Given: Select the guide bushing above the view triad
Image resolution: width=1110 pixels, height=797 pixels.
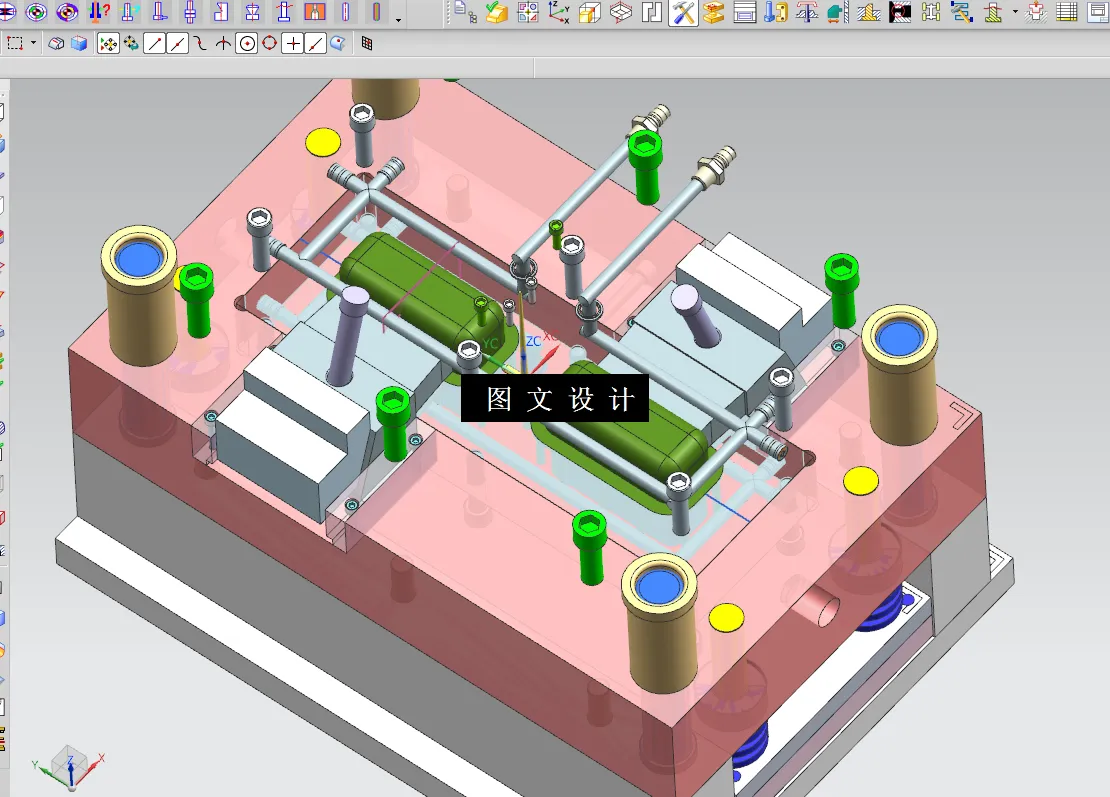Looking at the screenshot, I should [x=139, y=296].
